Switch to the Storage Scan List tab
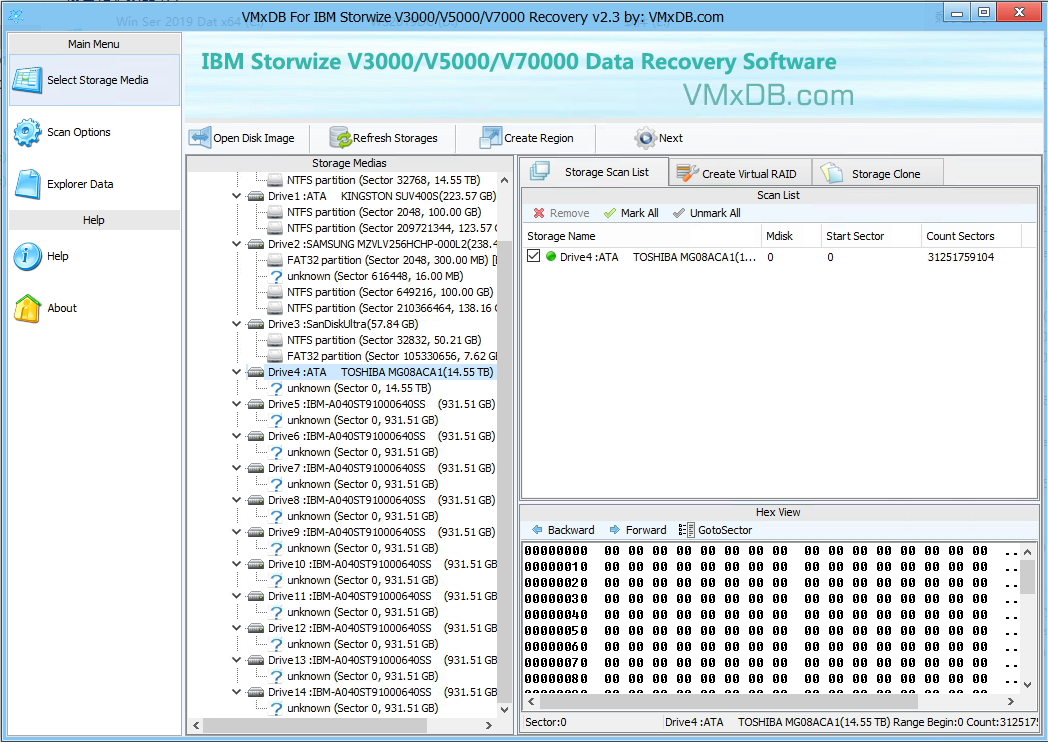1048x742 pixels. (x=595, y=172)
